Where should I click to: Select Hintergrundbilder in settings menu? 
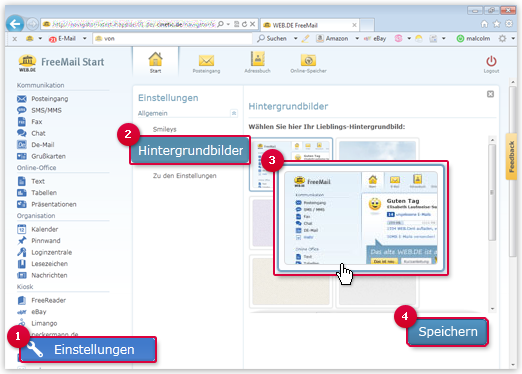pyautogui.click(x=190, y=150)
